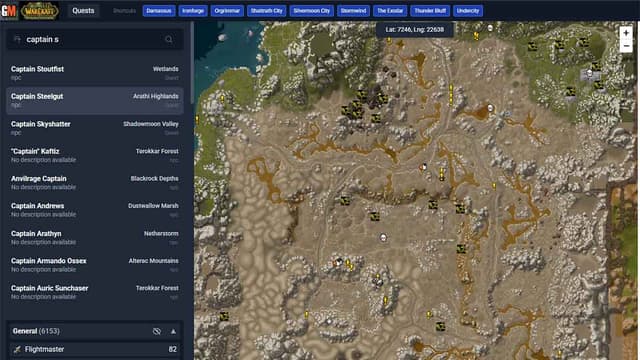Zoom out the map with minus button
This screenshot has width=640, height=360.
(x=626, y=46)
